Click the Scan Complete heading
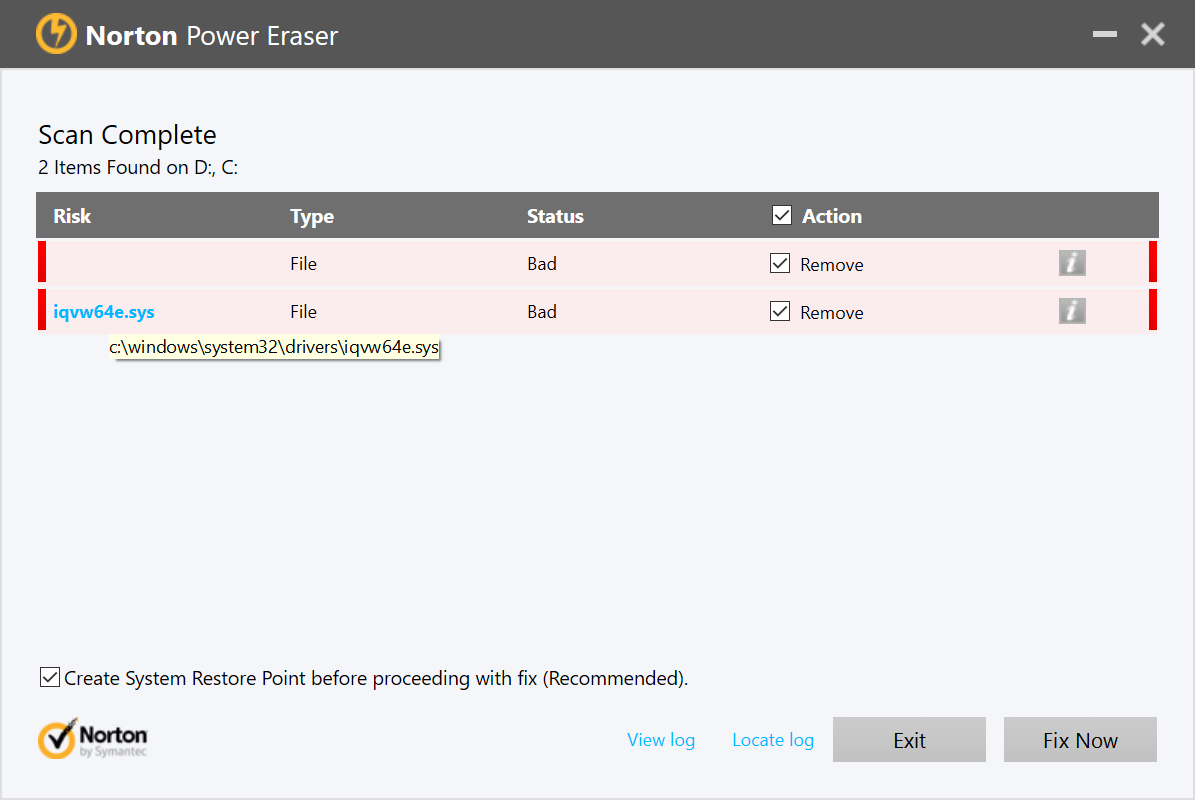Image resolution: width=1195 pixels, height=800 pixels. coord(127,135)
